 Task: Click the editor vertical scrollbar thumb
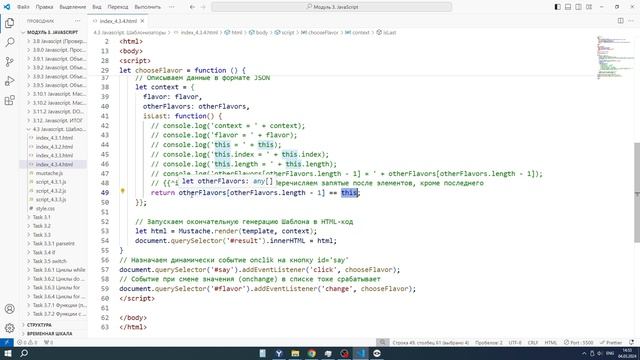click(x=637, y=192)
